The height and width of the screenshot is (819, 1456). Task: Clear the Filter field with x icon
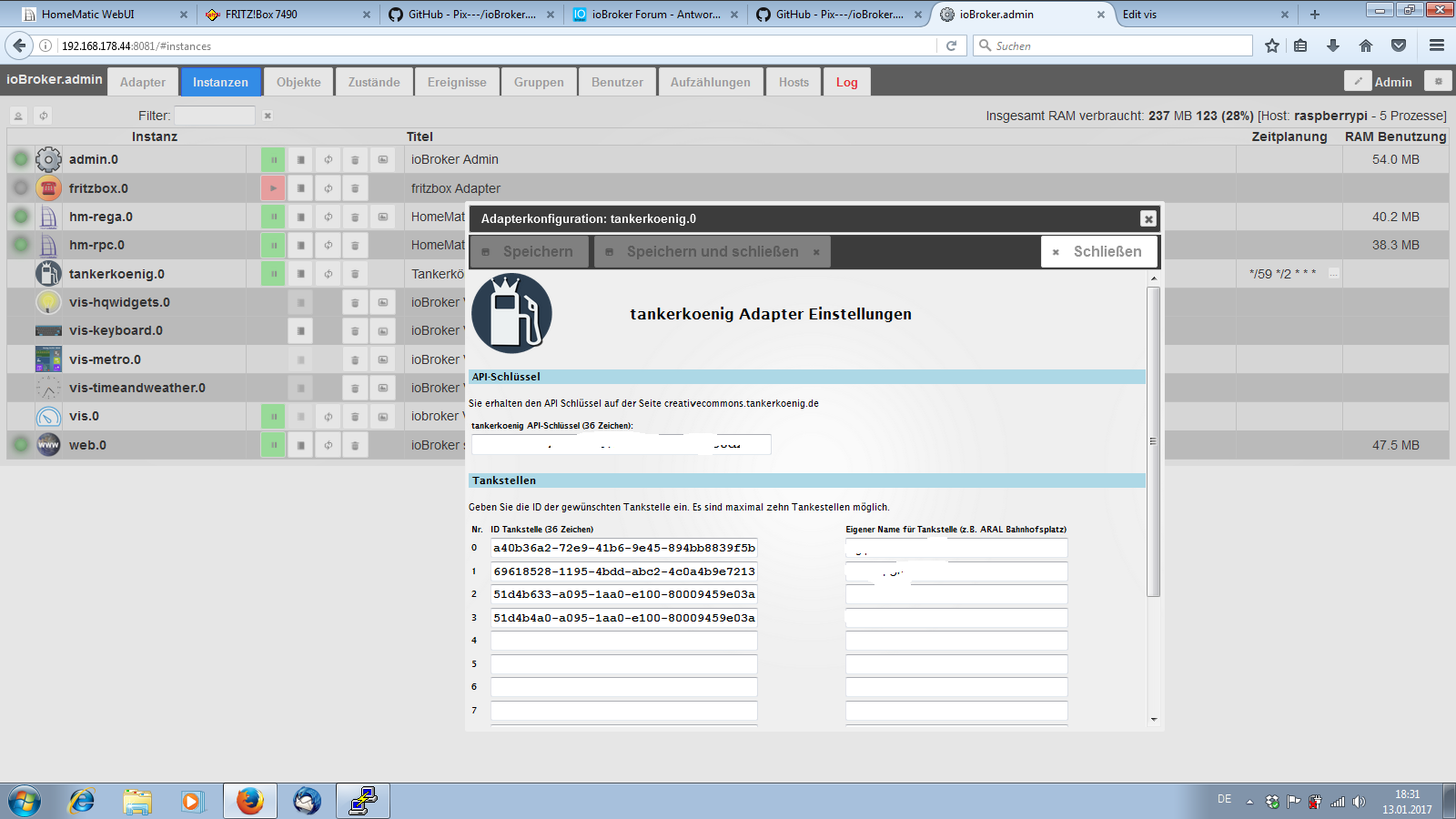click(268, 116)
